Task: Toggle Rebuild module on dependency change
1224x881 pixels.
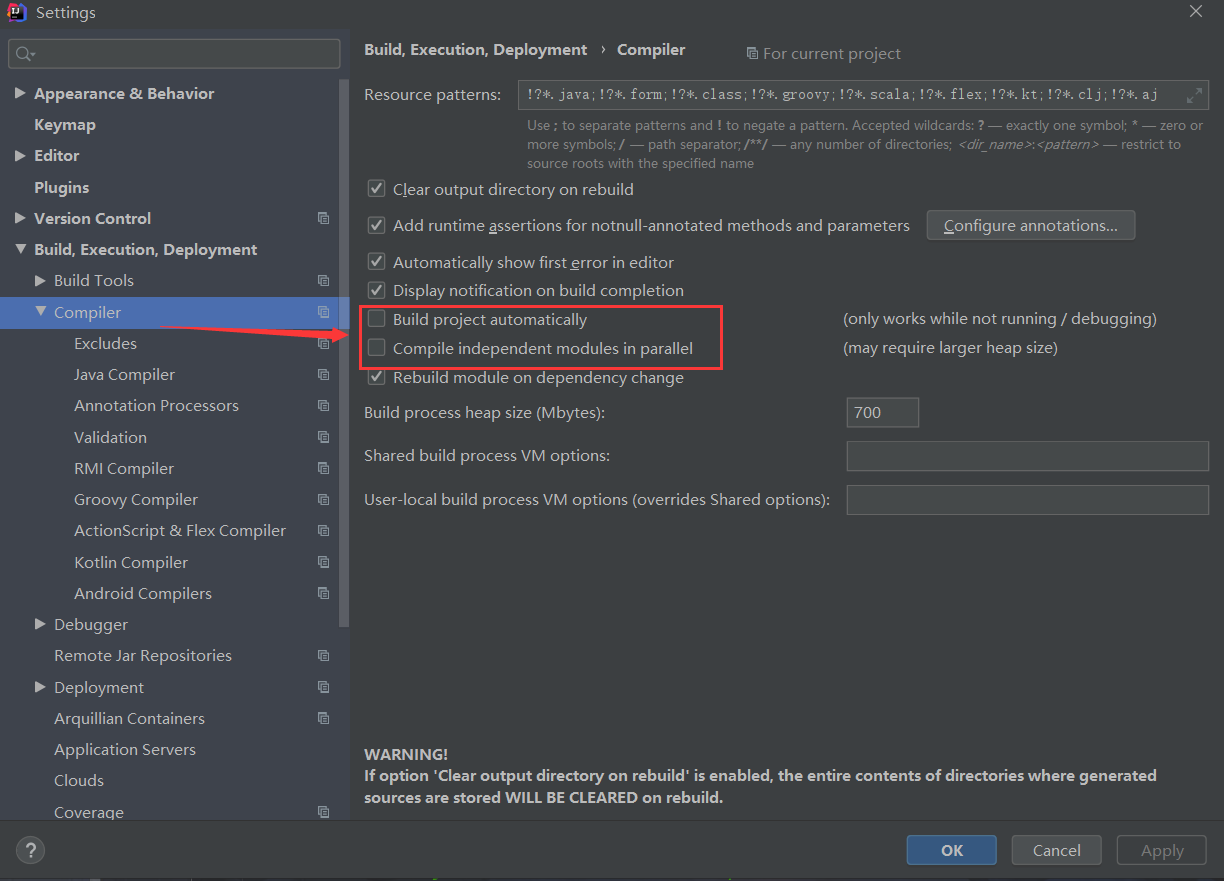Action: [x=377, y=377]
